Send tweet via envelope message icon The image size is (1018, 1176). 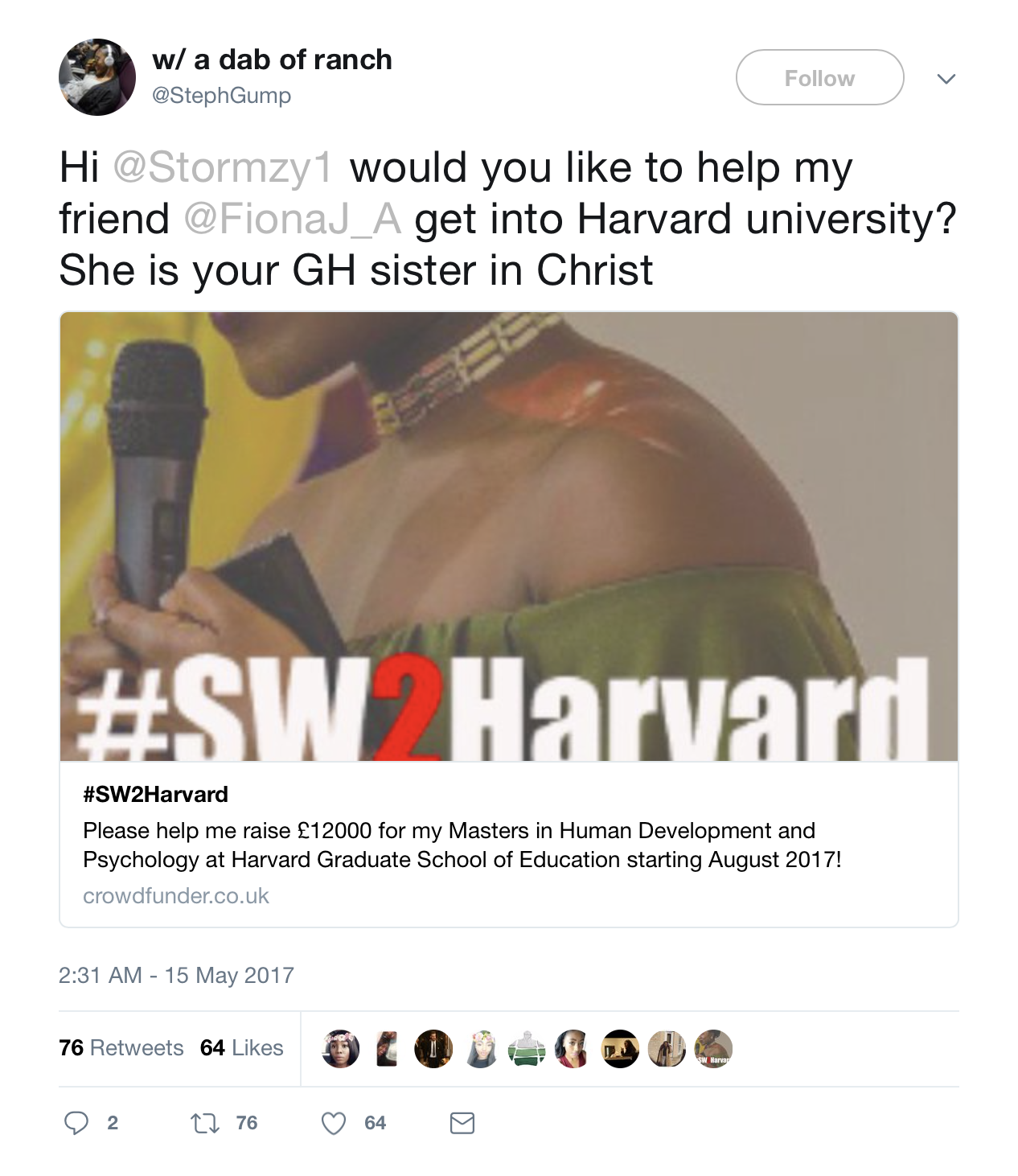click(x=462, y=1122)
